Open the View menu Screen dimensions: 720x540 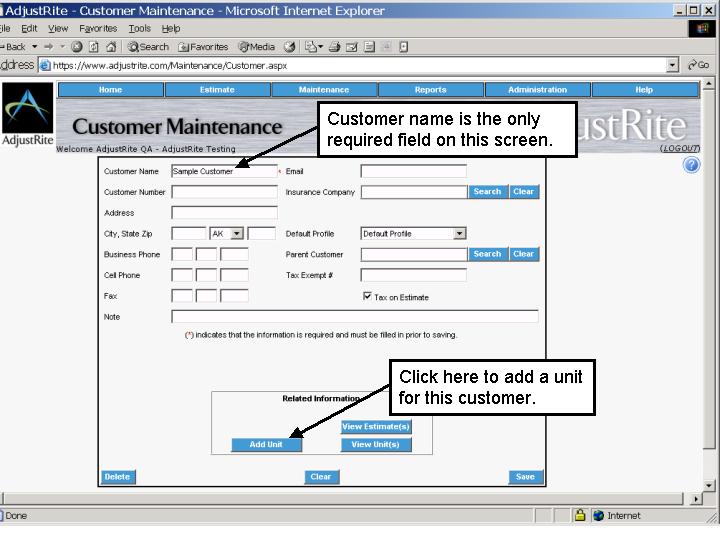[x=58, y=28]
